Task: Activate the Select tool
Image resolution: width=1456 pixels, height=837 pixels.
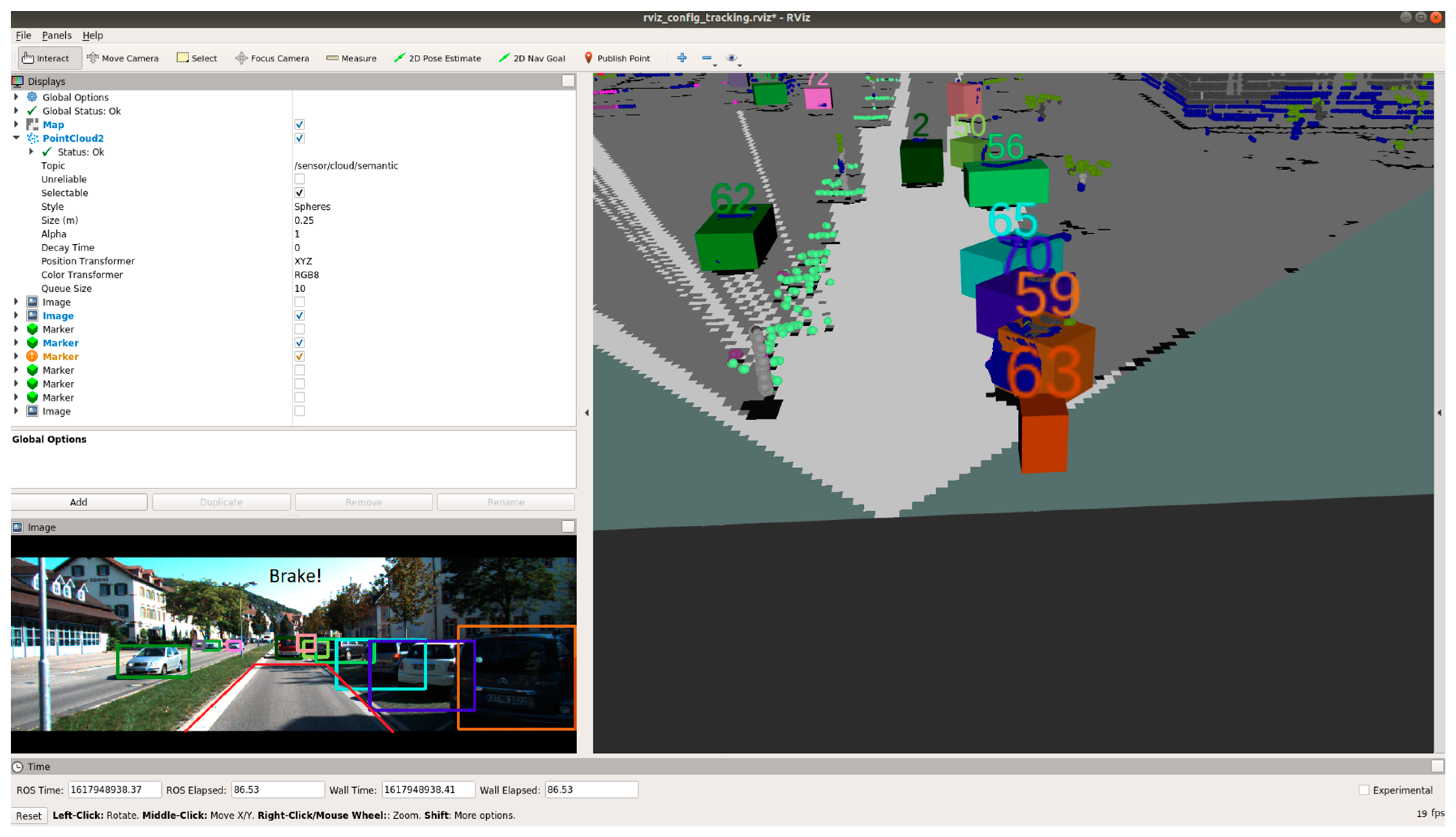Action: [x=197, y=58]
